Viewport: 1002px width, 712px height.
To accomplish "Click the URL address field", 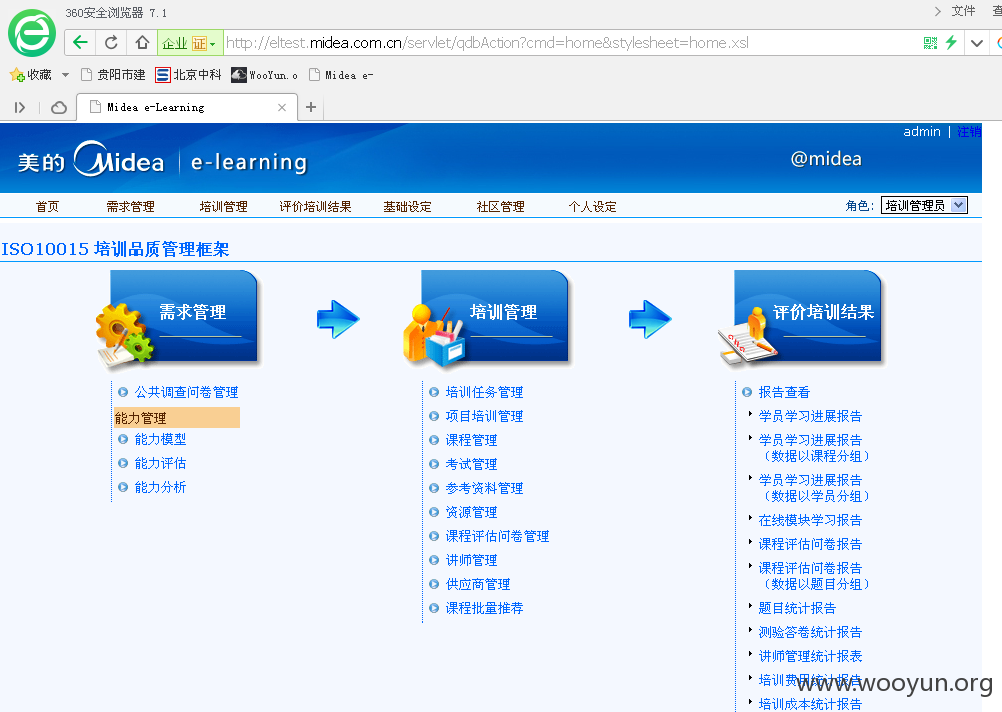I will pos(569,43).
